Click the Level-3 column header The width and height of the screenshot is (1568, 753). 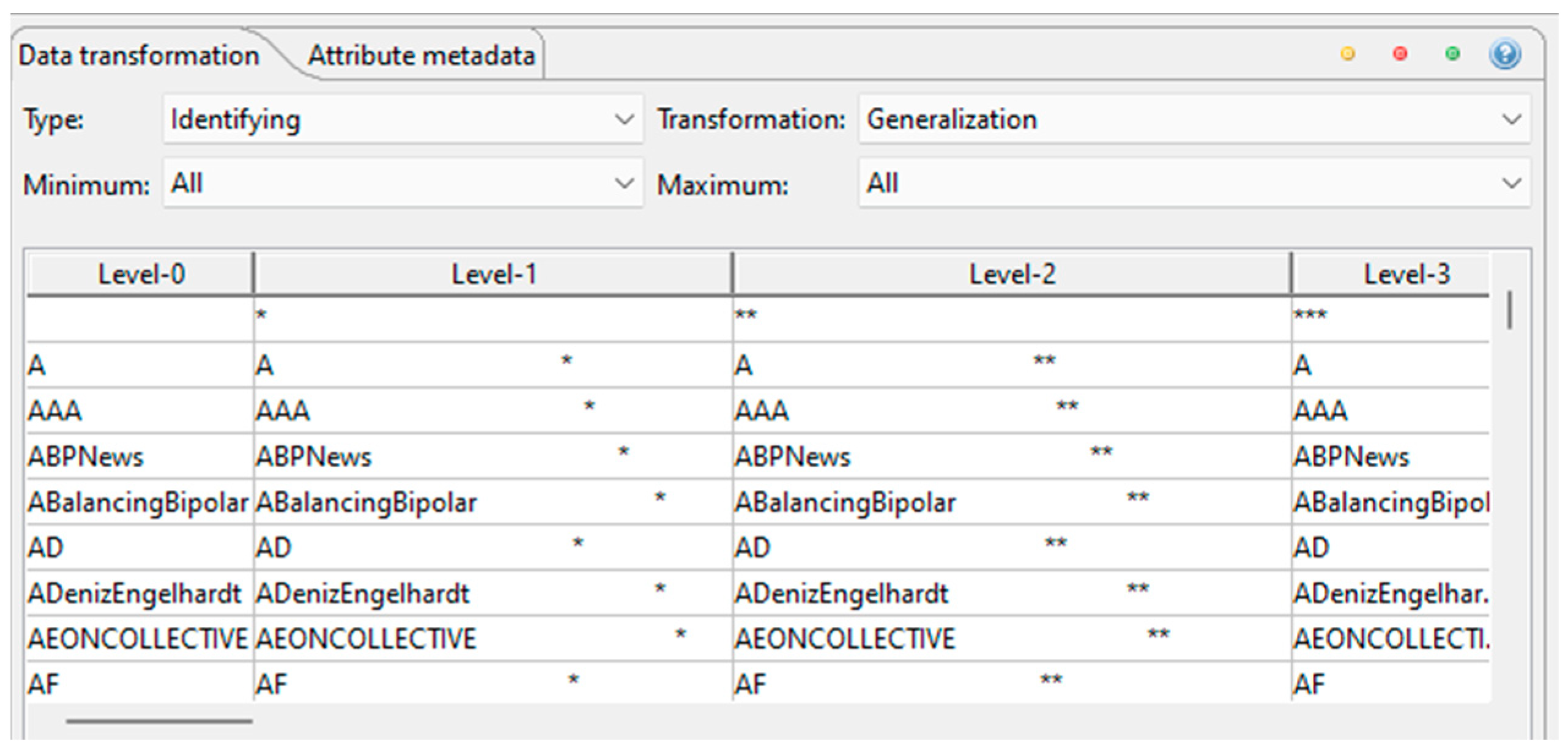[1406, 274]
